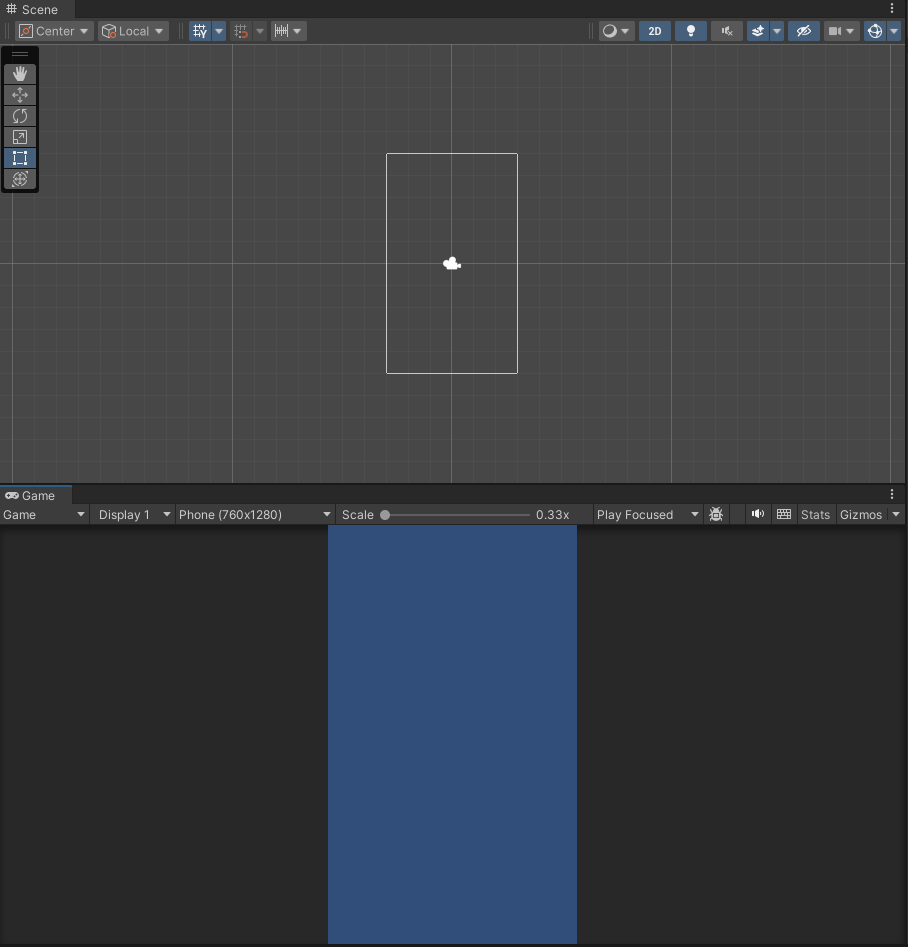Select the Hand view tool
Viewport: 908px width, 947px height.
20,74
